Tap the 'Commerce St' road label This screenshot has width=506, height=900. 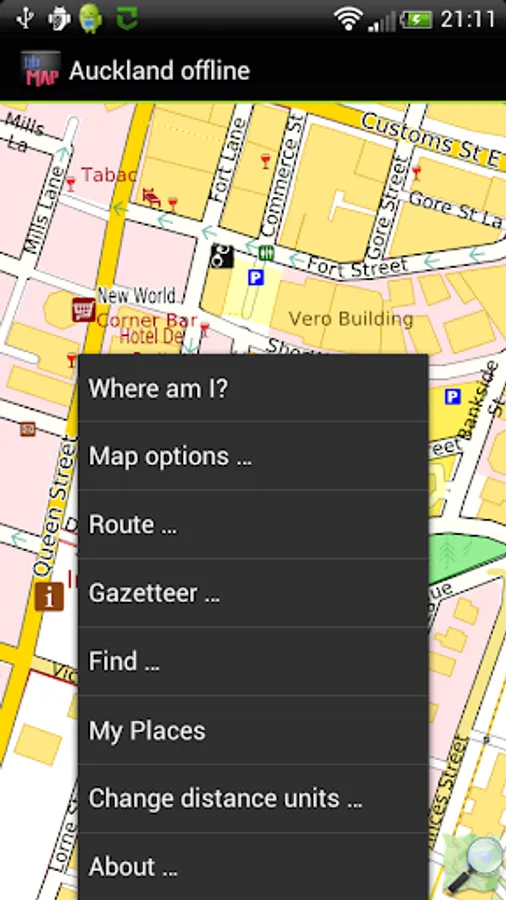pyautogui.click(x=282, y=175)
